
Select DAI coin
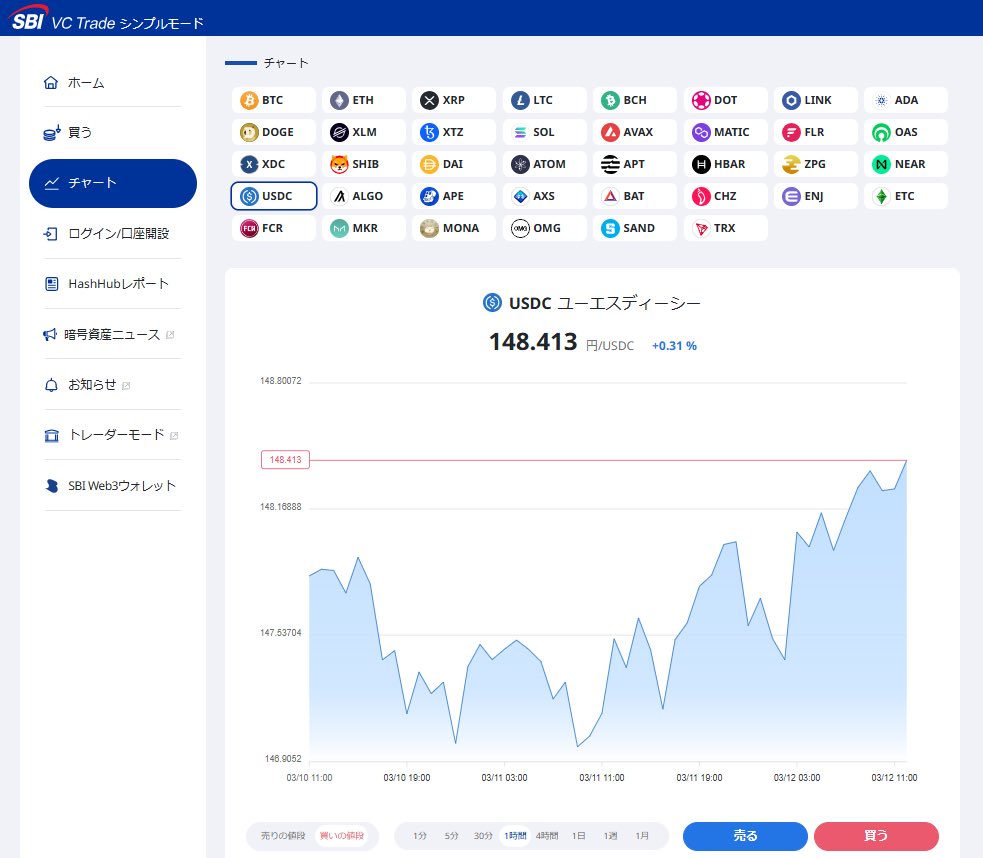pyautogui.click(x=454, y=164)
